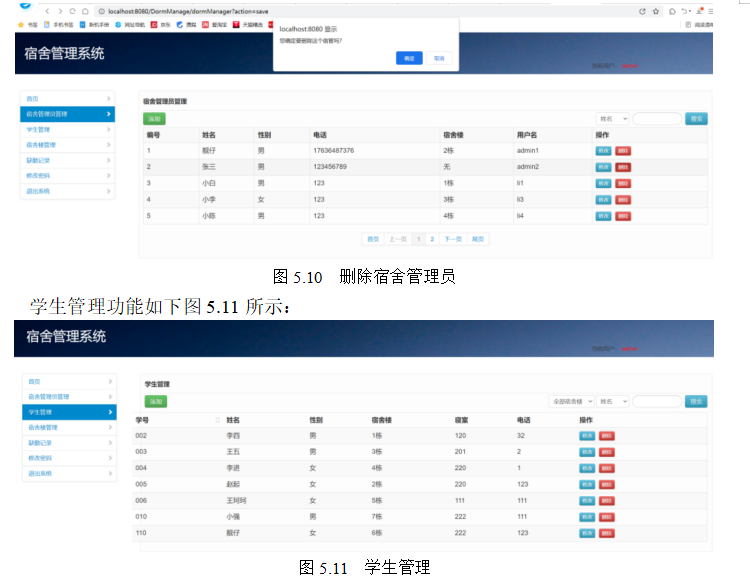
Task: Click 学号 column header in student table
Action: click(x=142, y=420)
